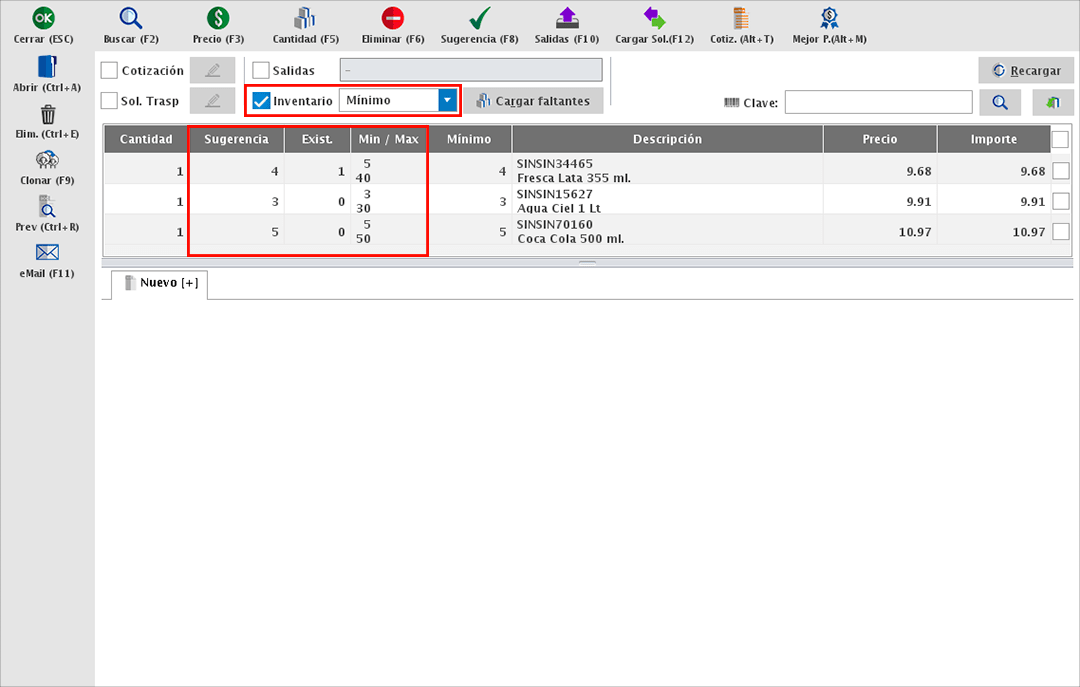
Task: Click the Sugerencia (F8) checkmark icon
Action: point(479,18)
